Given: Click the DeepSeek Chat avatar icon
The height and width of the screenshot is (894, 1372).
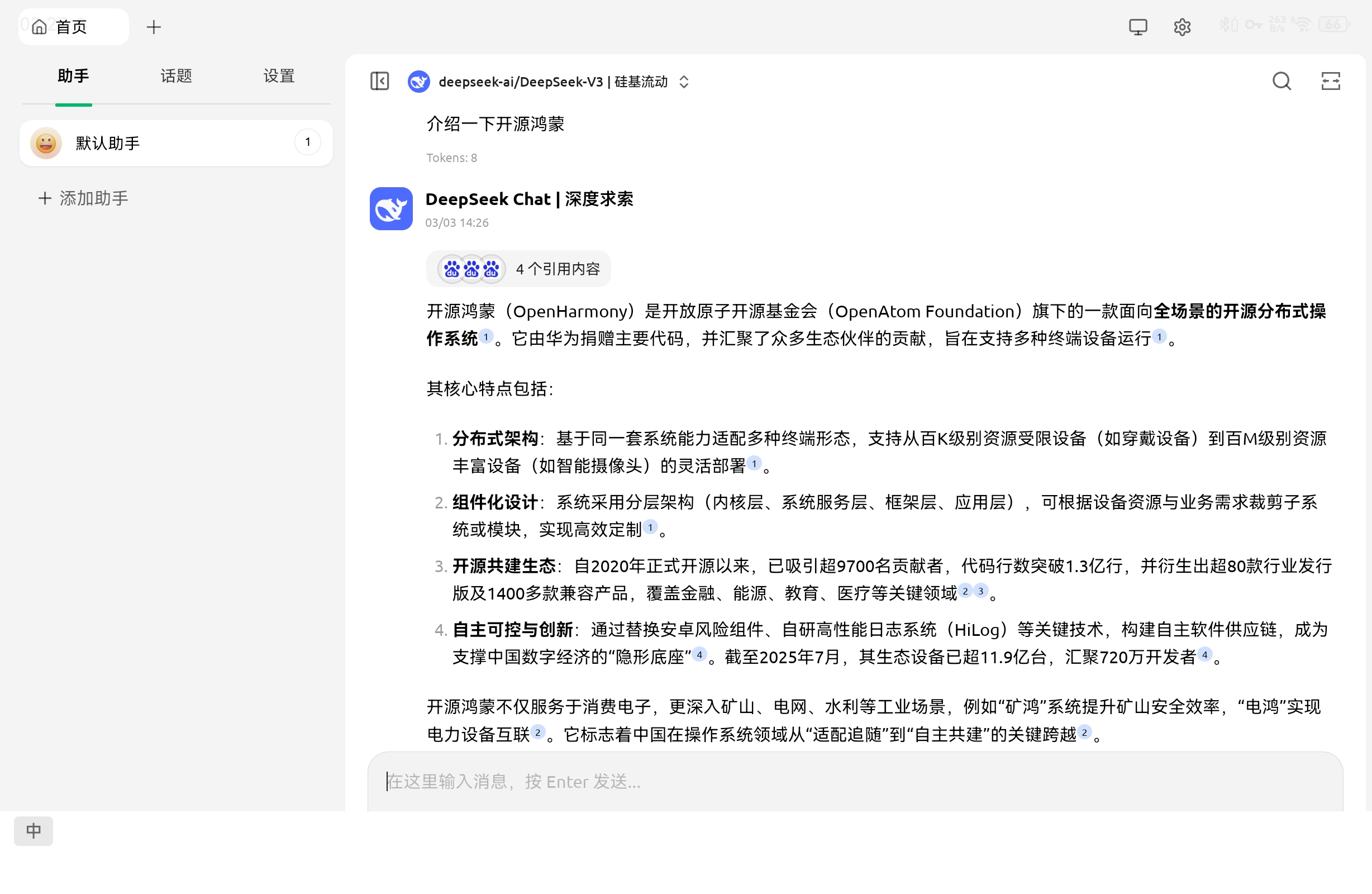Looking at the screenshot, I should pyautogui.click(x=391, y=209).
